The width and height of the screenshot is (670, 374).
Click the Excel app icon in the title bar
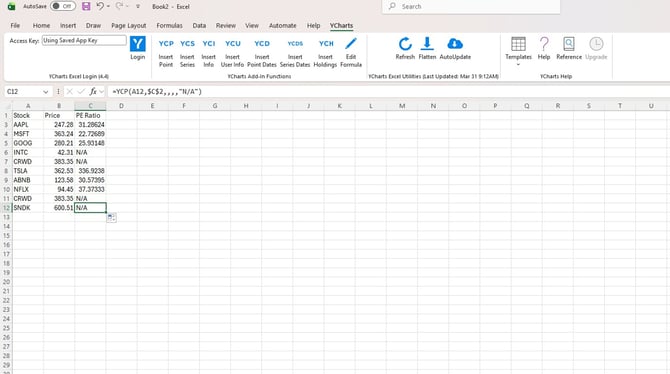click(x=12, y=6)
